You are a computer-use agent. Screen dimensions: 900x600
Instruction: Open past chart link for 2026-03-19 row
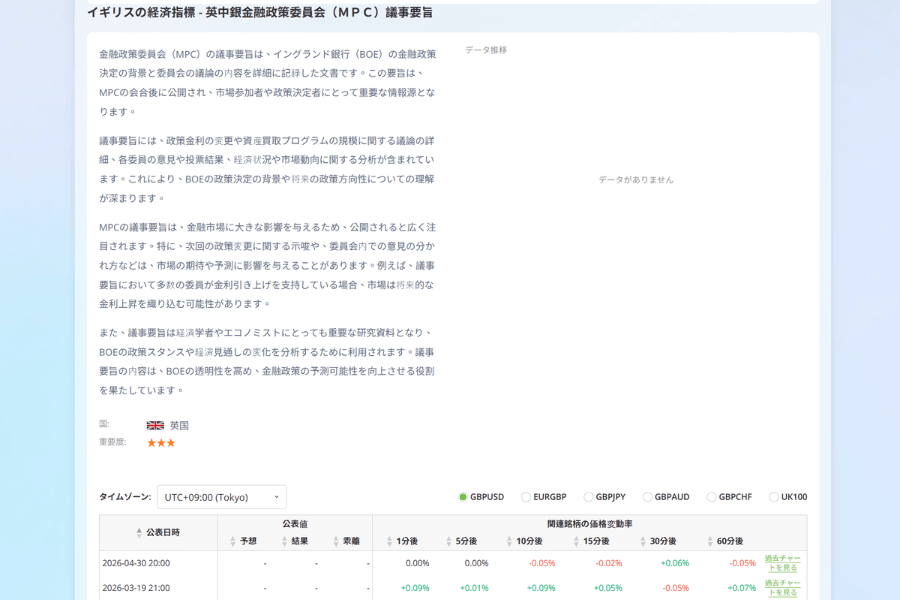click(782, 587)
